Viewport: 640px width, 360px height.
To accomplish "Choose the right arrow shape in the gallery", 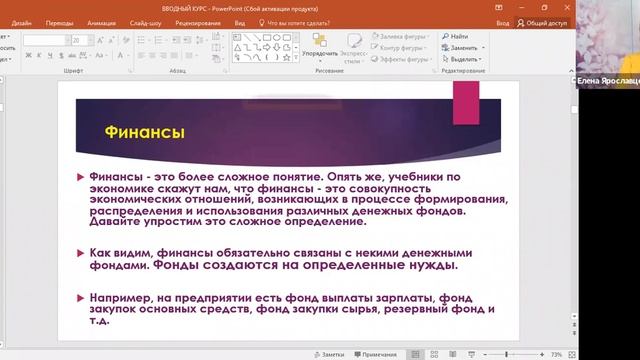I will (267, 48).
